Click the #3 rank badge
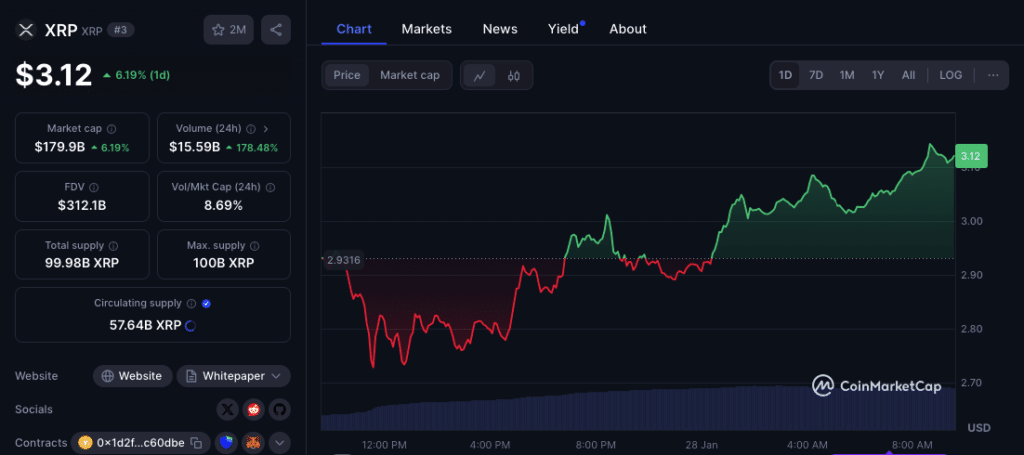The width and height of the screenshot is (1024, 455). (121, 29)
